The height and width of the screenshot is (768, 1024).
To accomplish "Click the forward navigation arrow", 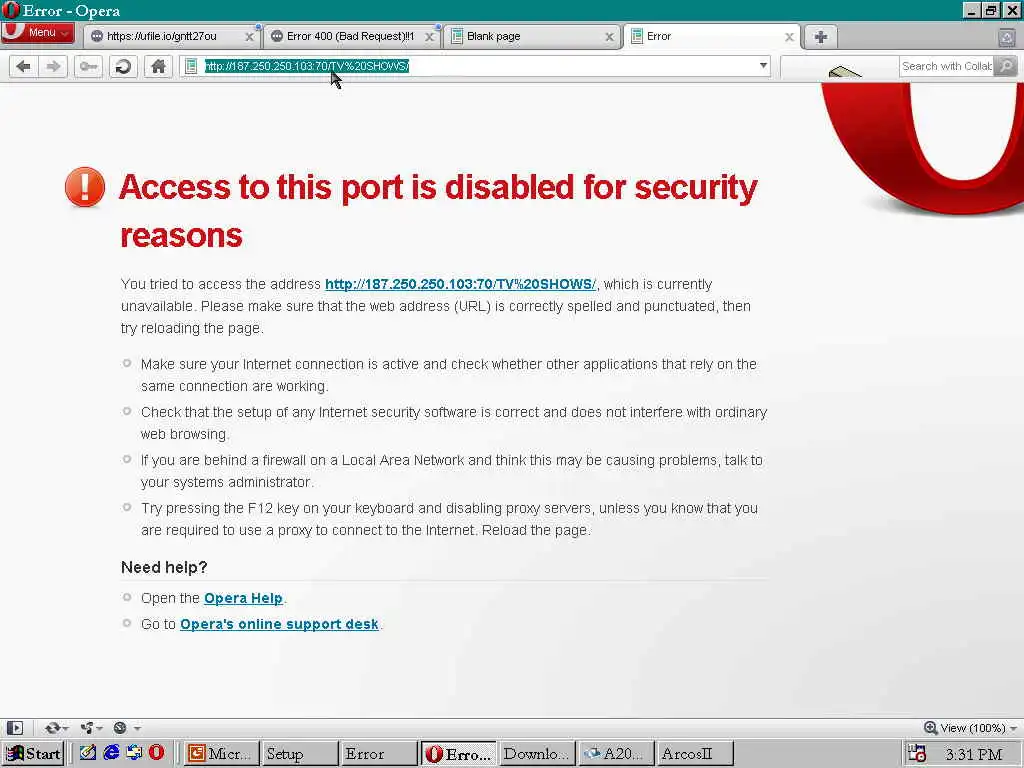I will pyautogui.click(x=53, y=66).
